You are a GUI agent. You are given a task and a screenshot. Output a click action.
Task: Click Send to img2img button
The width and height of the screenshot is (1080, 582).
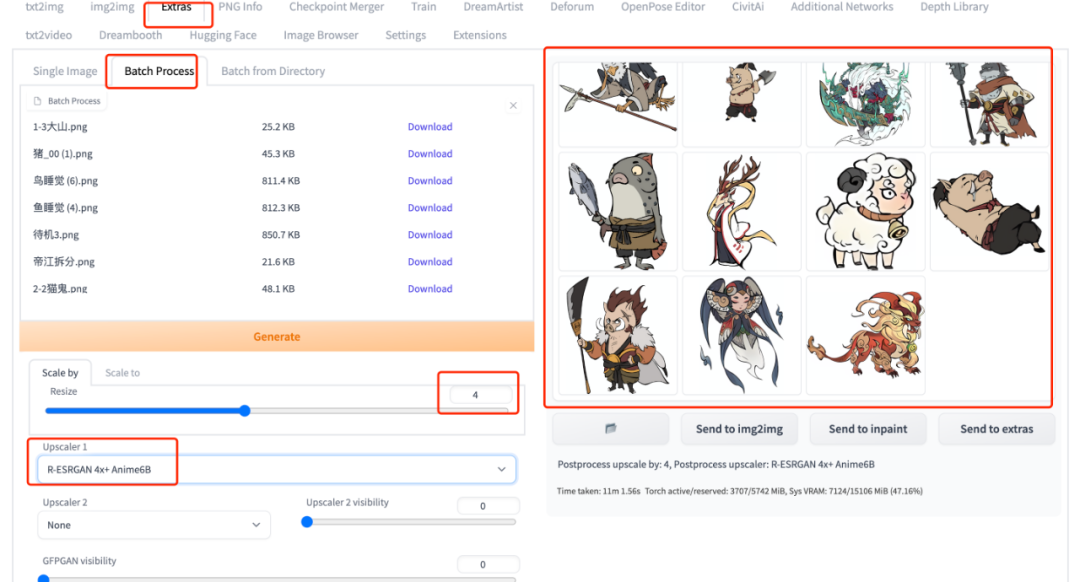(739, 428)
